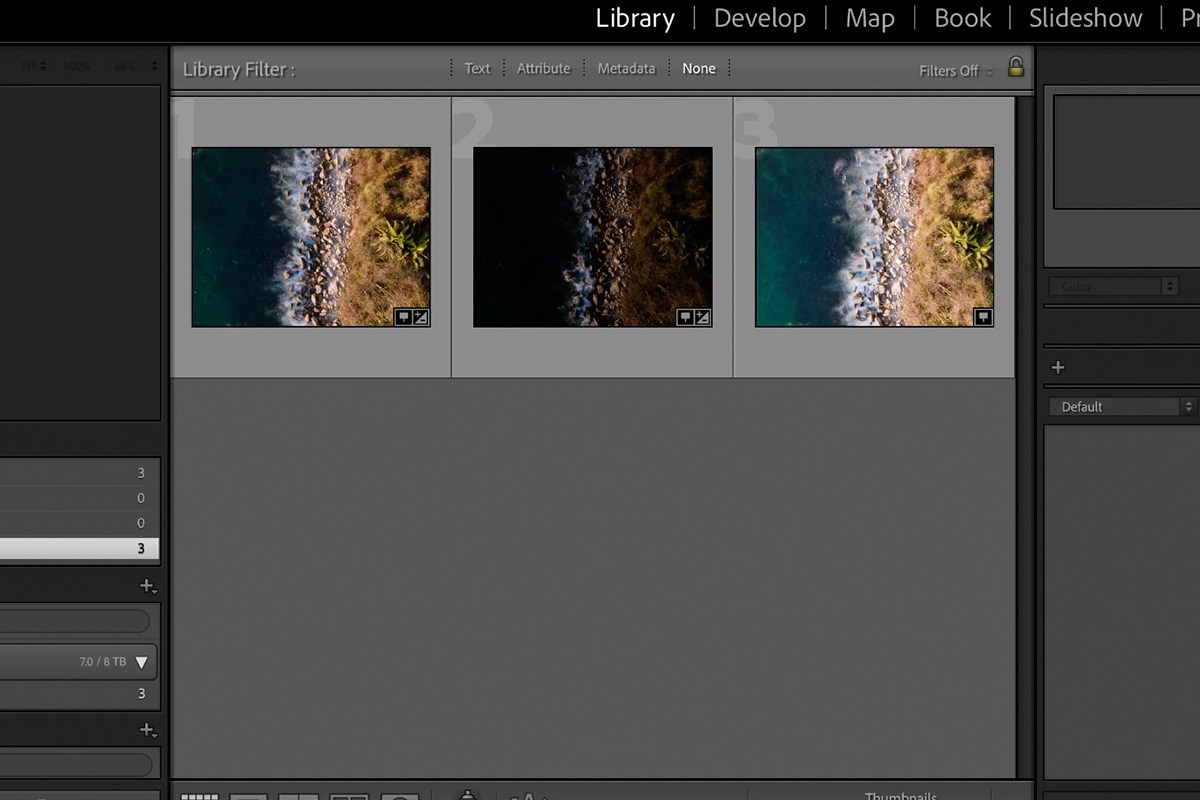Set Navigator zoom to FIT
1200x800 pixels.
(x=29, y=66)
